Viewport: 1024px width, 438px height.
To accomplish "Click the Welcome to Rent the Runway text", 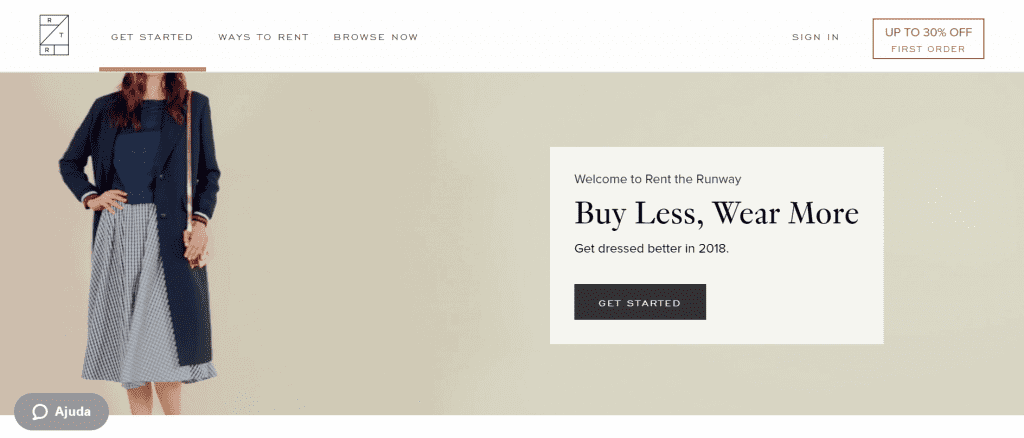I will [x=658, y=179].
